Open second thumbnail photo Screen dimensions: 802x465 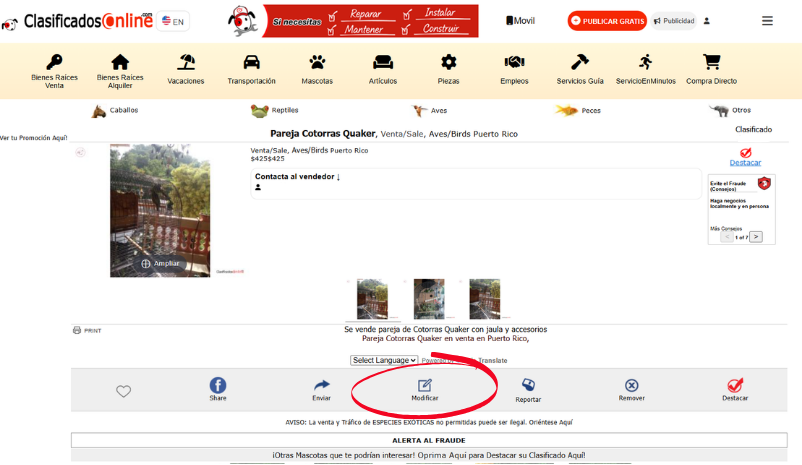(429, 299)
